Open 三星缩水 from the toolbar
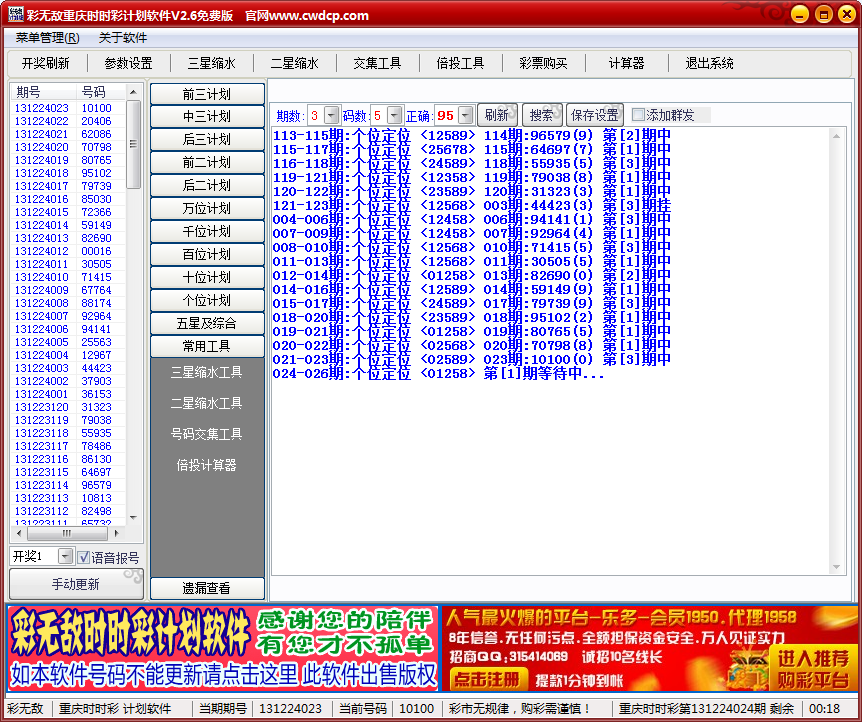Viewport: 862px width, 722px height. [212, 63]
